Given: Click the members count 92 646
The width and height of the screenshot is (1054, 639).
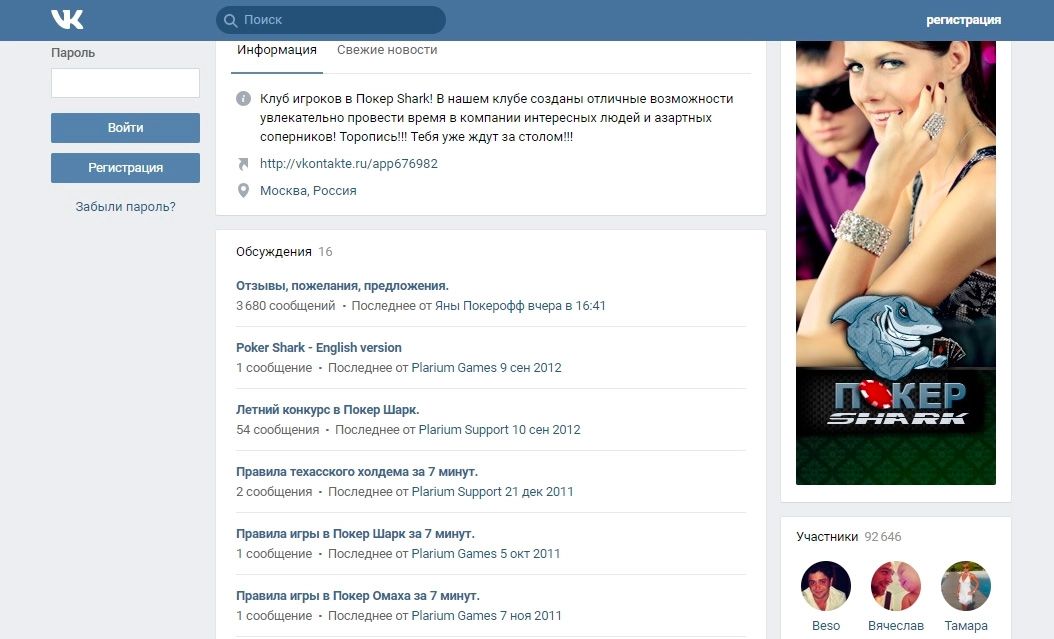Looking at the screenshot, I should point(883,537).
